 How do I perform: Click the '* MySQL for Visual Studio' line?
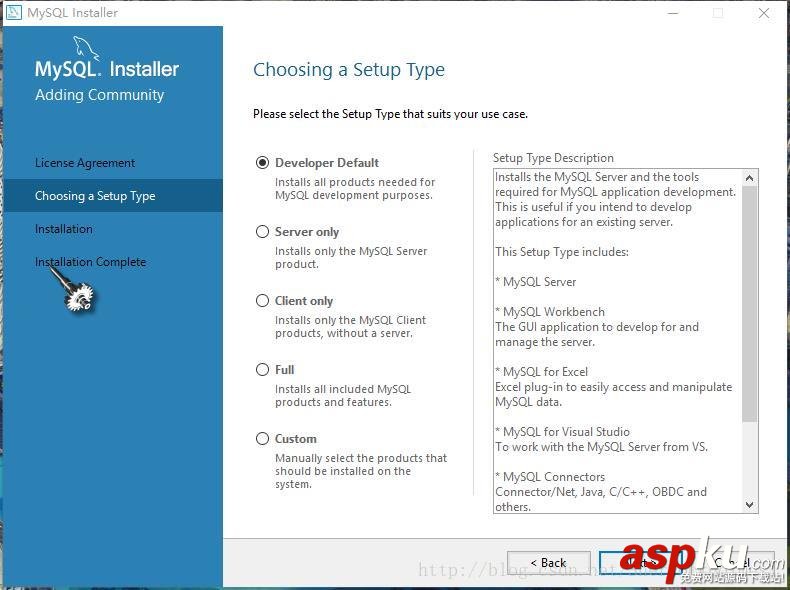pos(562,432)
